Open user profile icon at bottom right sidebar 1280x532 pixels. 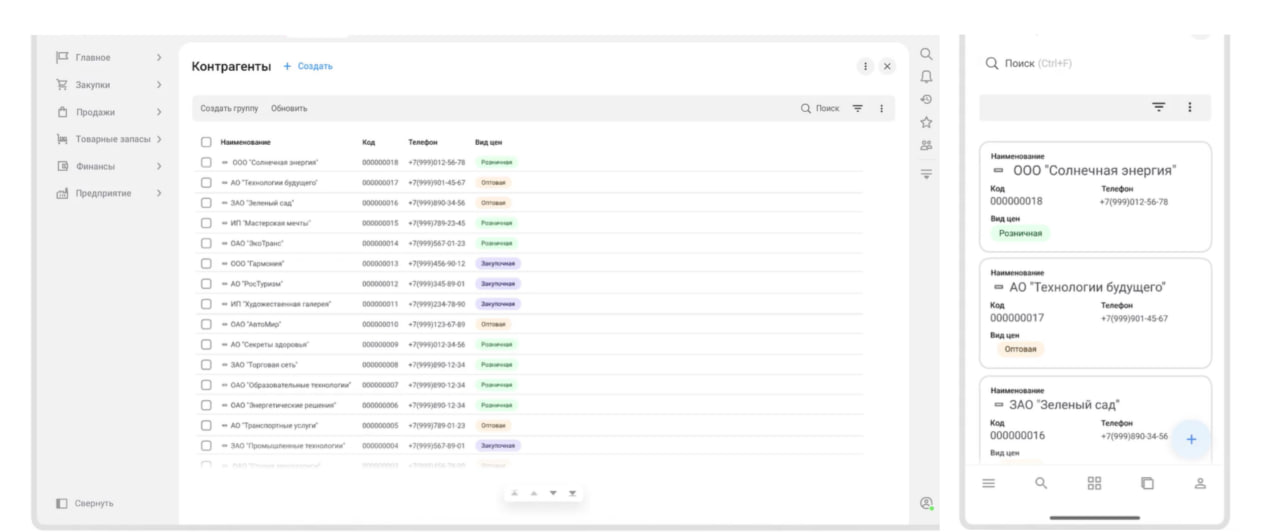pos(926,503)
